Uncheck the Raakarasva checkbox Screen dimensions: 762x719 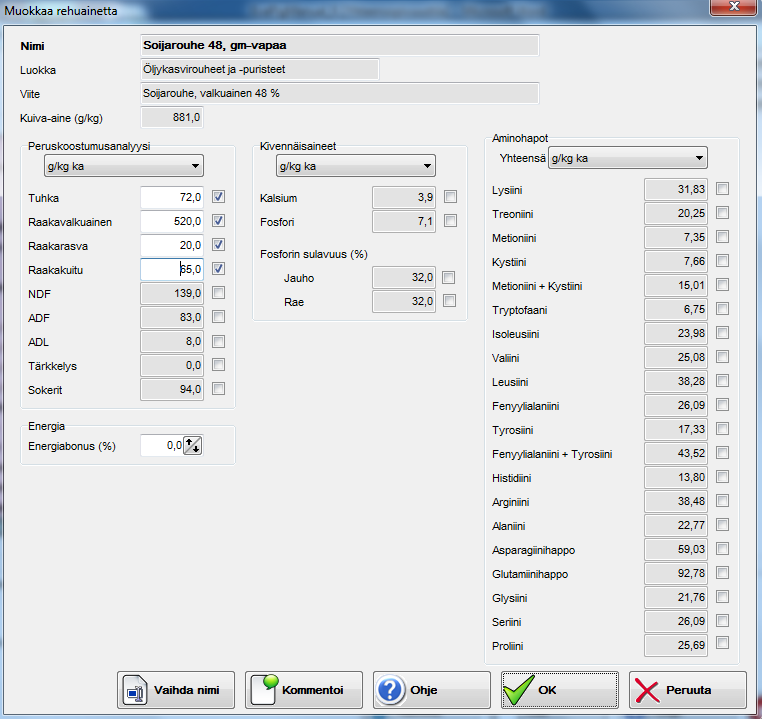pyautogui.click(x=218, y=245)
